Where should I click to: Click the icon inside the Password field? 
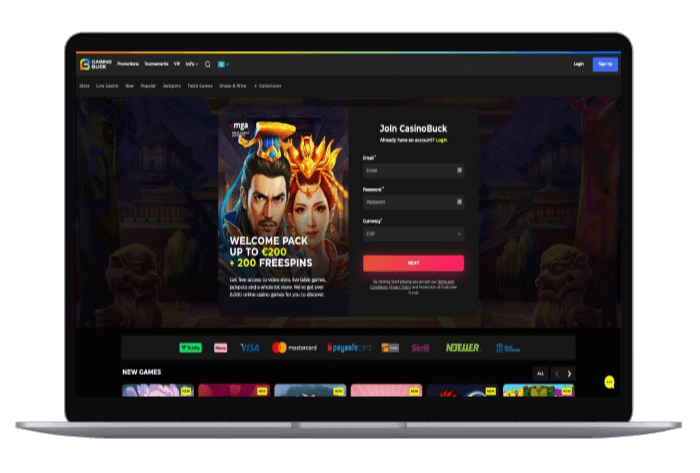(459, 202)
